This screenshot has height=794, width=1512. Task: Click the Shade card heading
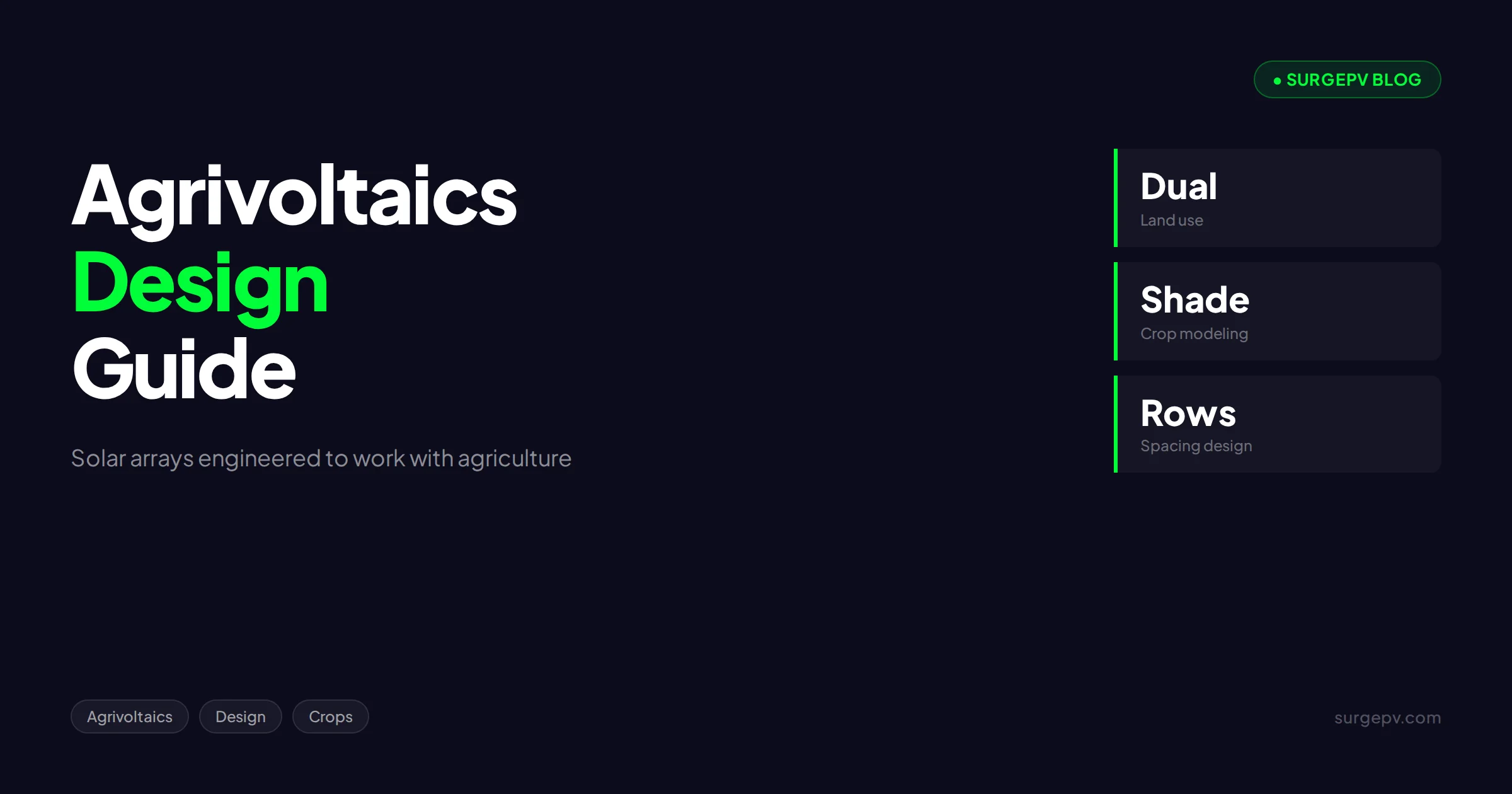(1195, 300)
